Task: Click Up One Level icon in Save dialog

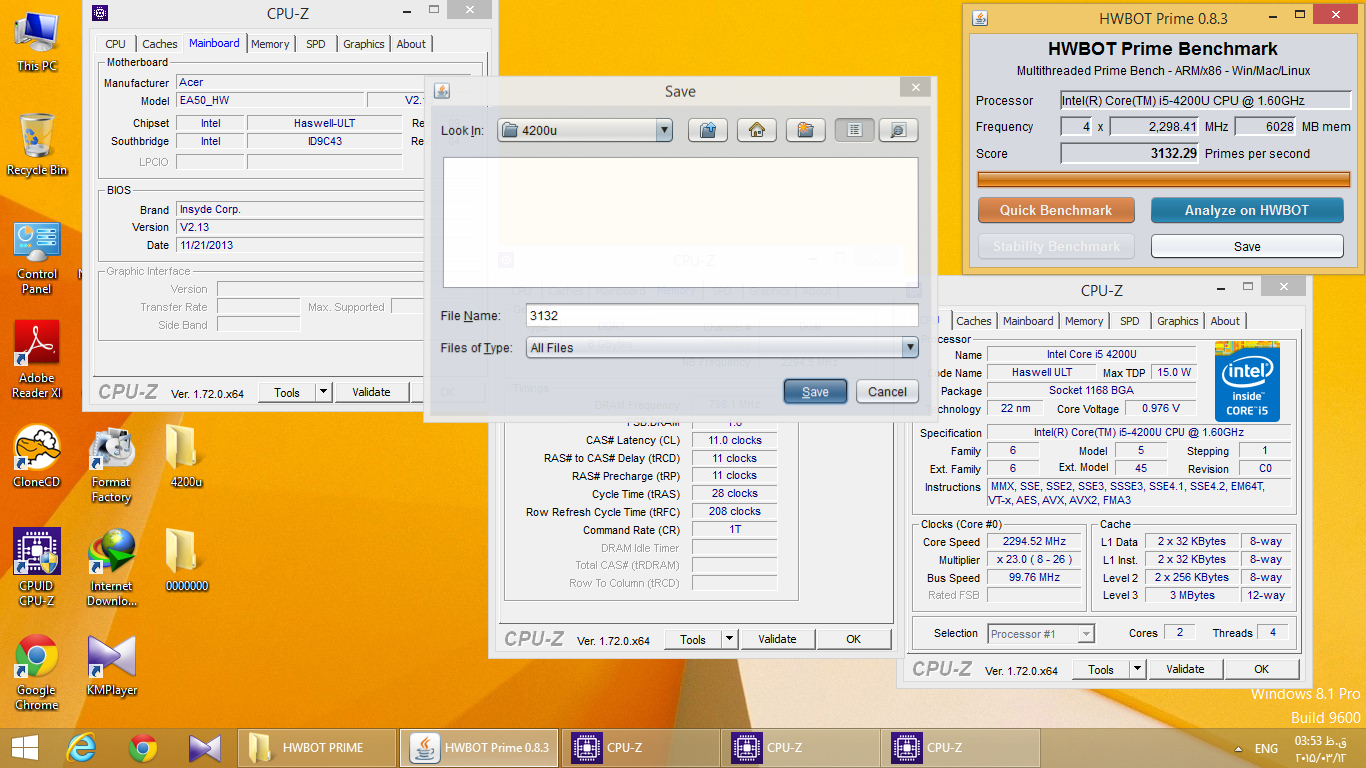Action: tap(707, 130)
